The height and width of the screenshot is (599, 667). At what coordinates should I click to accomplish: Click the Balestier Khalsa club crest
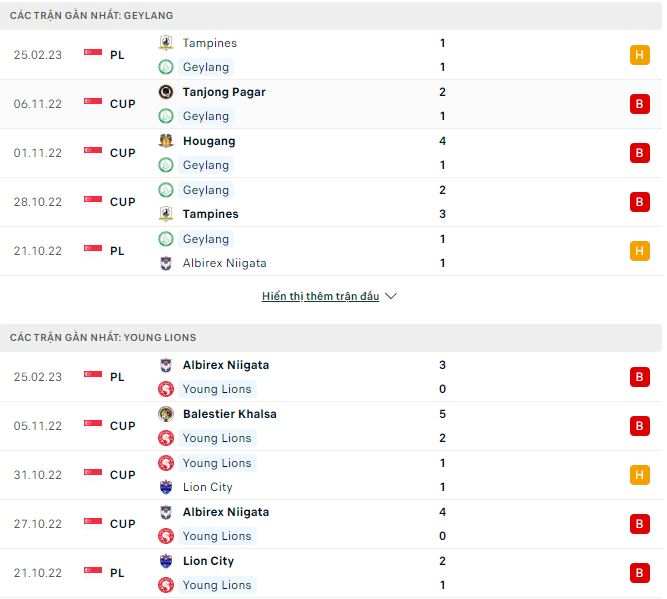[166, 414]
